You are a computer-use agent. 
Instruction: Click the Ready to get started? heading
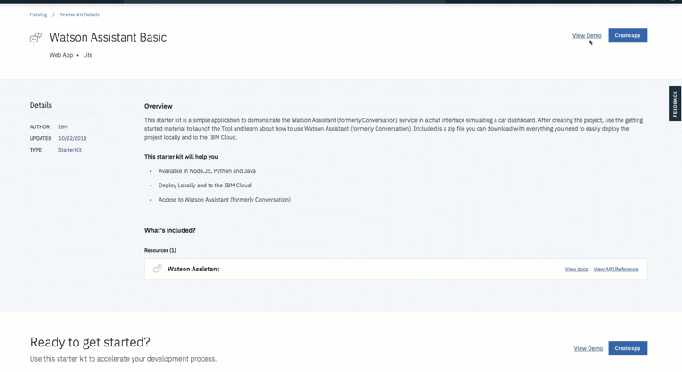click(90, 342)
